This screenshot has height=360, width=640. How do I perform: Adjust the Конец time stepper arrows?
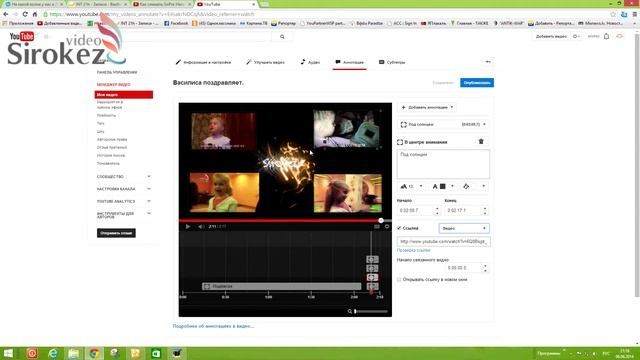485,211
